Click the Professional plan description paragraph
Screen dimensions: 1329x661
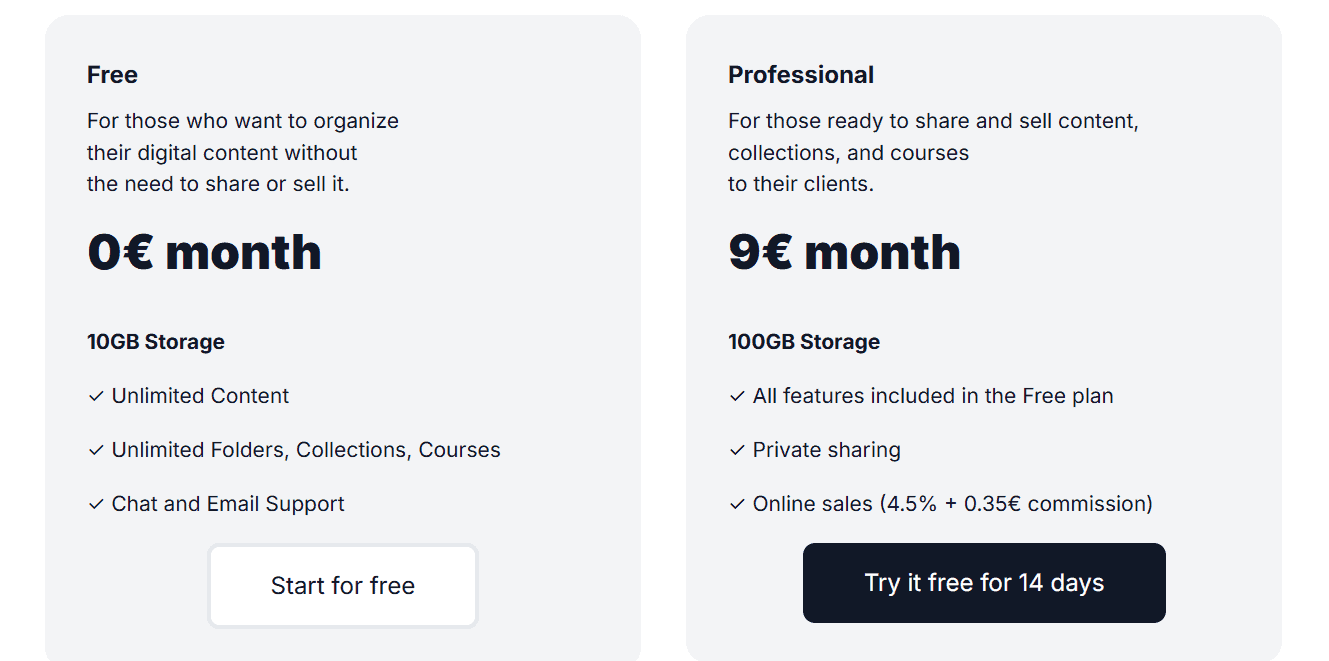pos(932,152)
